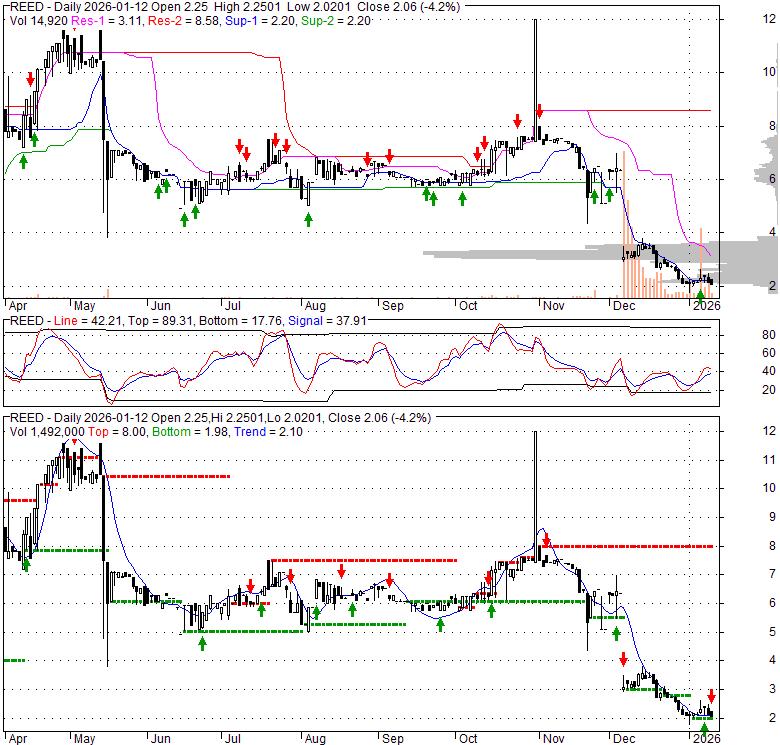
Task: Click the 'Jul' axis label under top chart
Action: click(233, 305)
